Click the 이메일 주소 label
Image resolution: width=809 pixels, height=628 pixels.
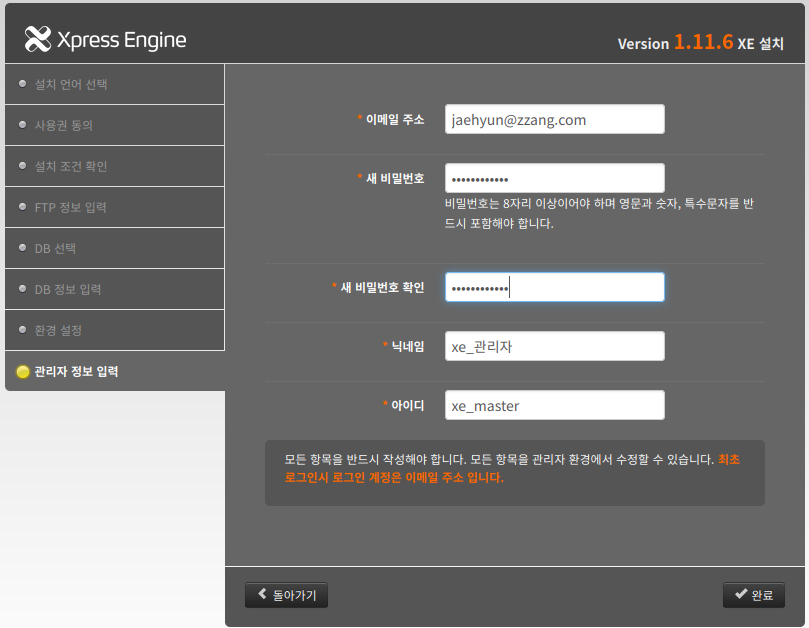(395, 119)
